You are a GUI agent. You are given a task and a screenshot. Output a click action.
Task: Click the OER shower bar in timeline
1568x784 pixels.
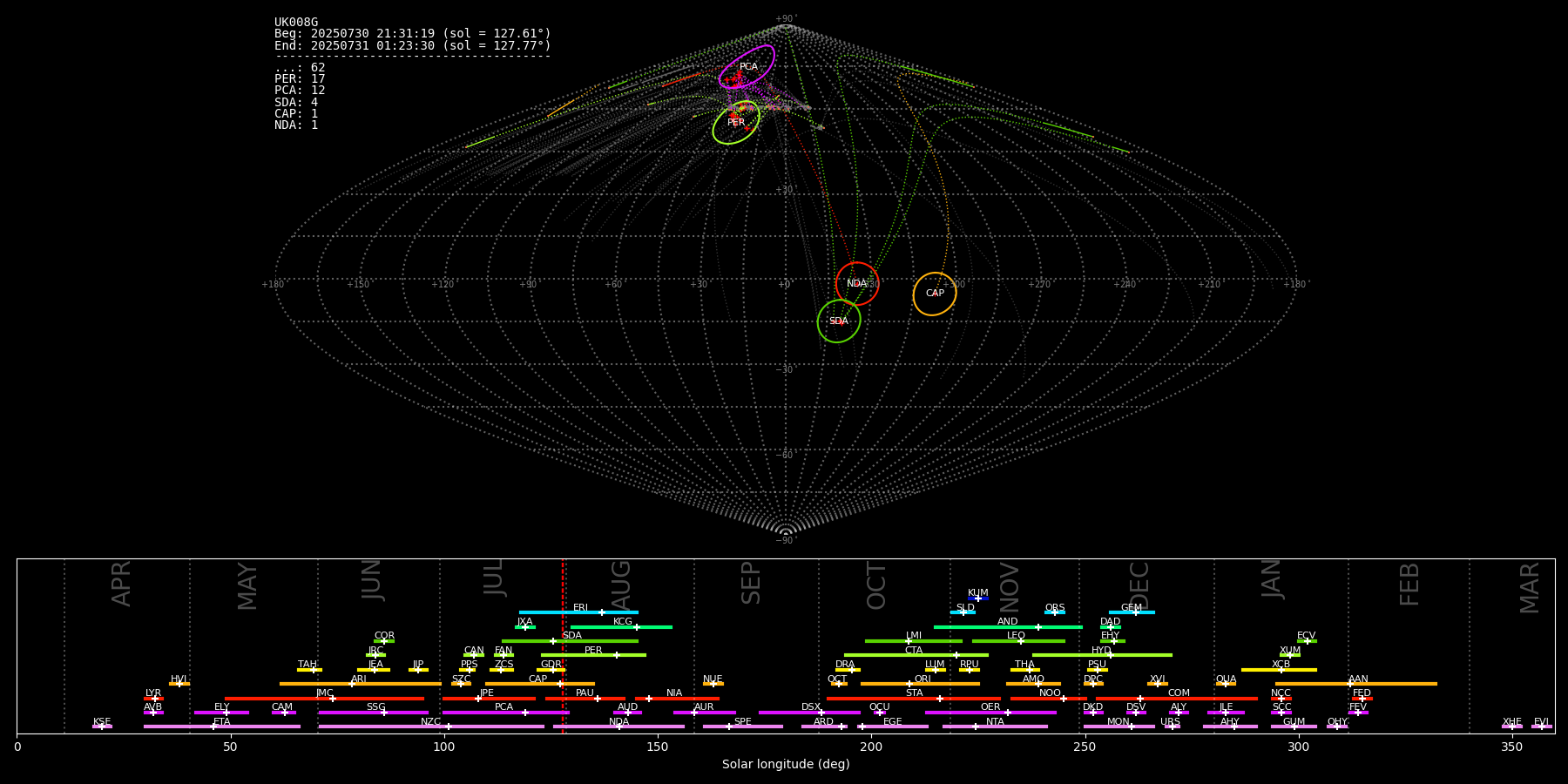pyautogui.click(x=990, y=713)
